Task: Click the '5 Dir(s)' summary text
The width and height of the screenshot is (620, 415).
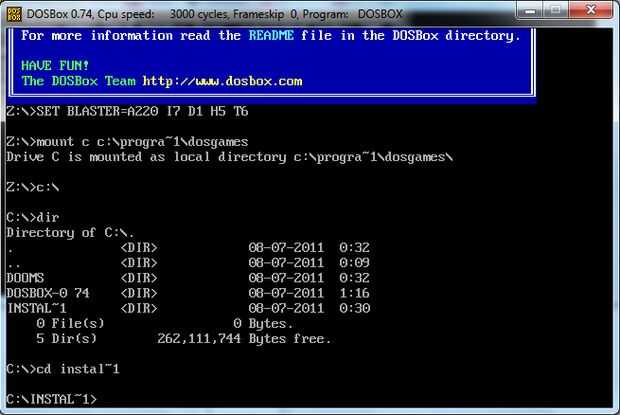Action: click(66, 339)
